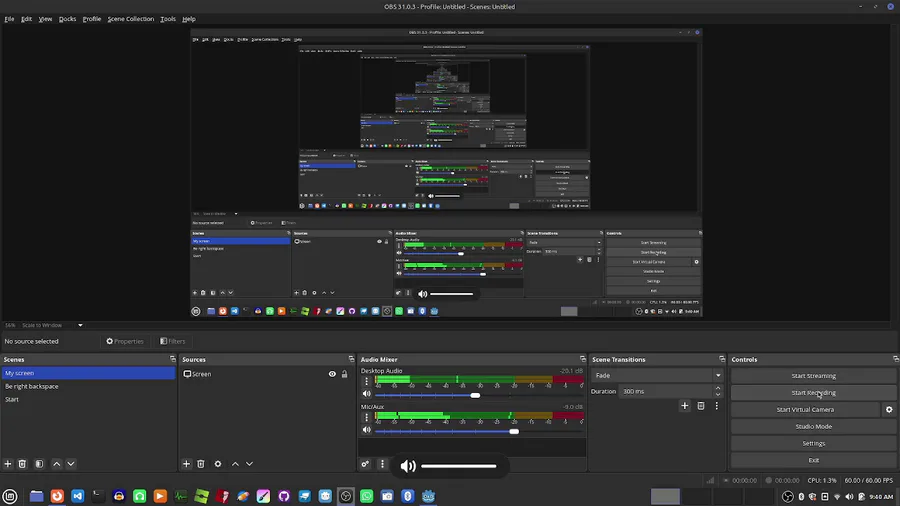Mute Desktop Audio speaker icon

[367, 394]
